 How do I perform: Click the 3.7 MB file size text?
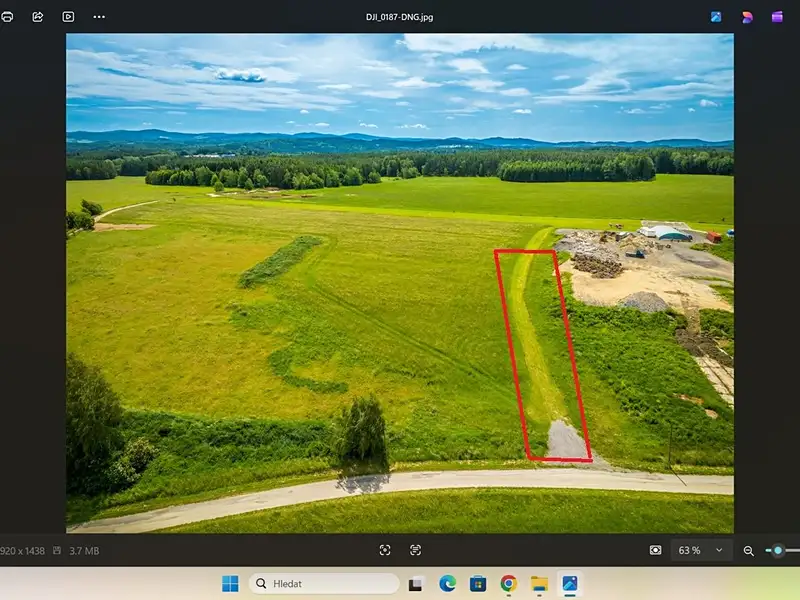click(x=84, y=551)
